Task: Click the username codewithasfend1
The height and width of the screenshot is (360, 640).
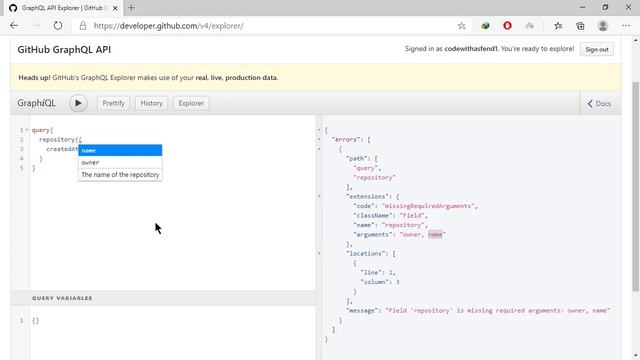Action: pyautogui.click(x=471, y=49)
